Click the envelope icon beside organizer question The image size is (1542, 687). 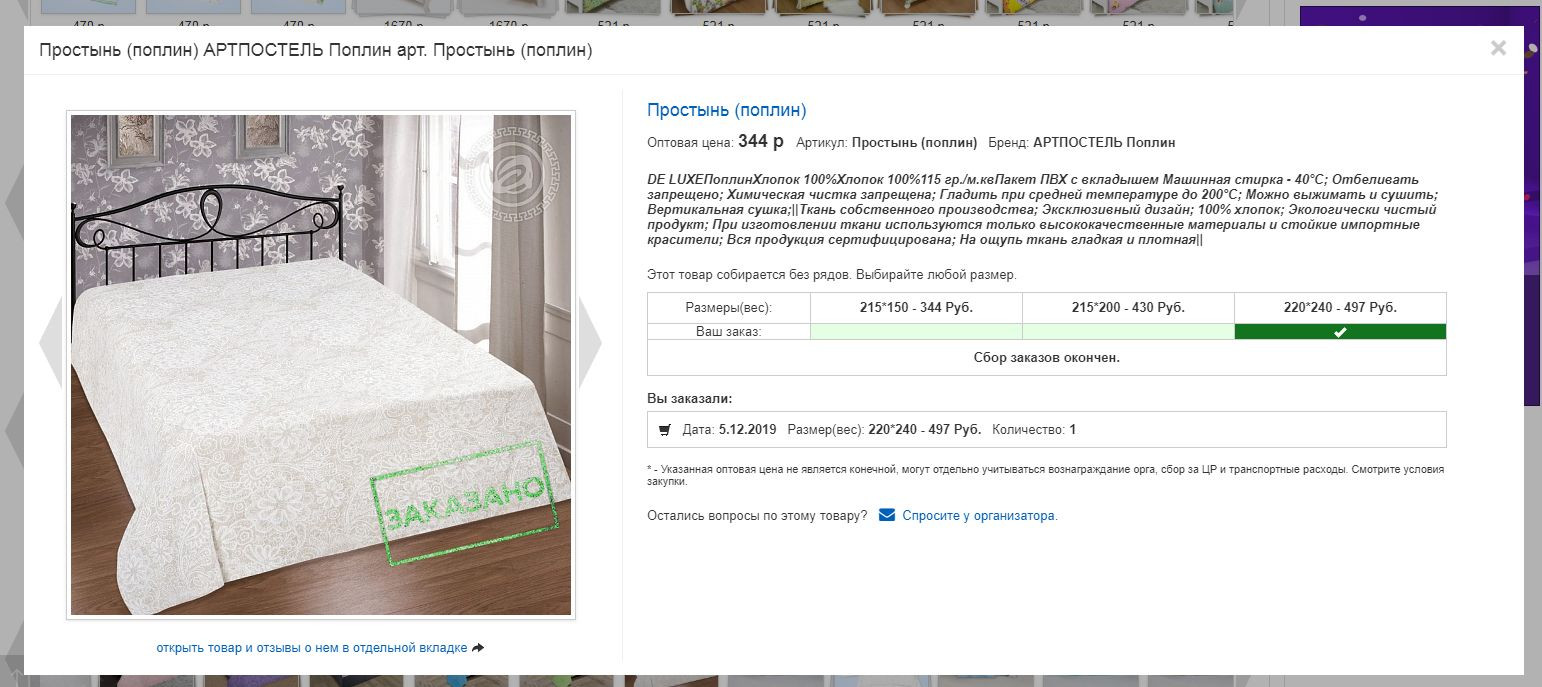886,515
